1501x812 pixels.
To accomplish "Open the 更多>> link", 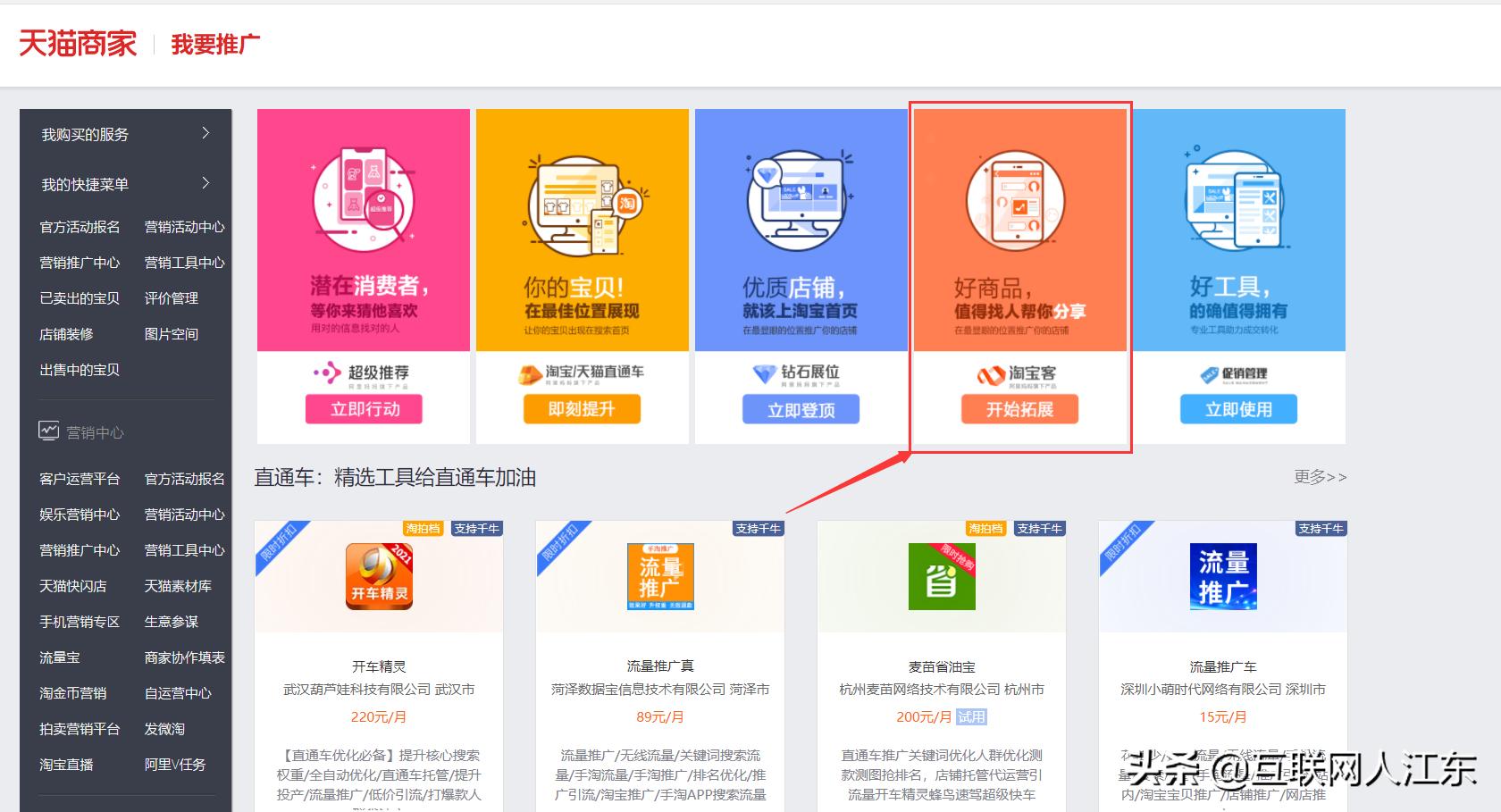I will coord(1321,477).
